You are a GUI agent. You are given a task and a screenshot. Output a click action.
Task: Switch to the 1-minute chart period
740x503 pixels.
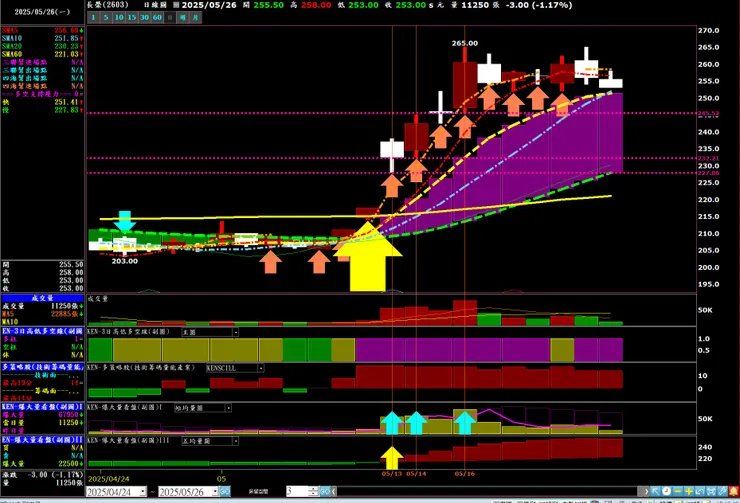tap(93, 17)
